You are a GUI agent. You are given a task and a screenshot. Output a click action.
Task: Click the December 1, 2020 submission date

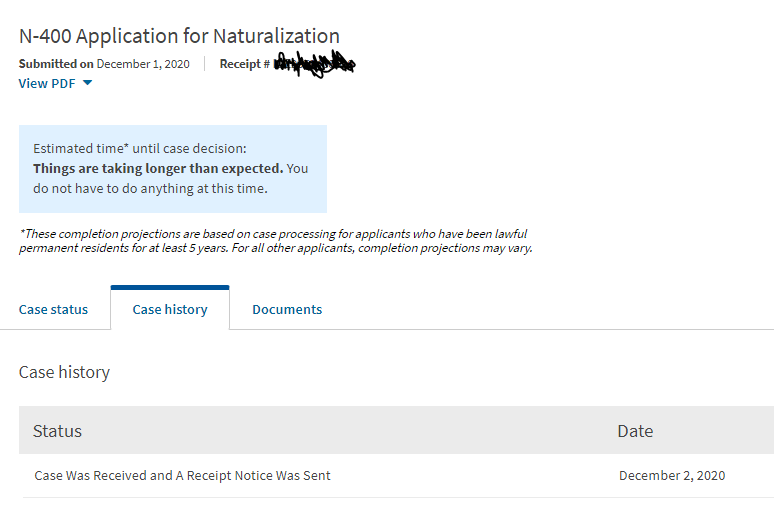143,64
